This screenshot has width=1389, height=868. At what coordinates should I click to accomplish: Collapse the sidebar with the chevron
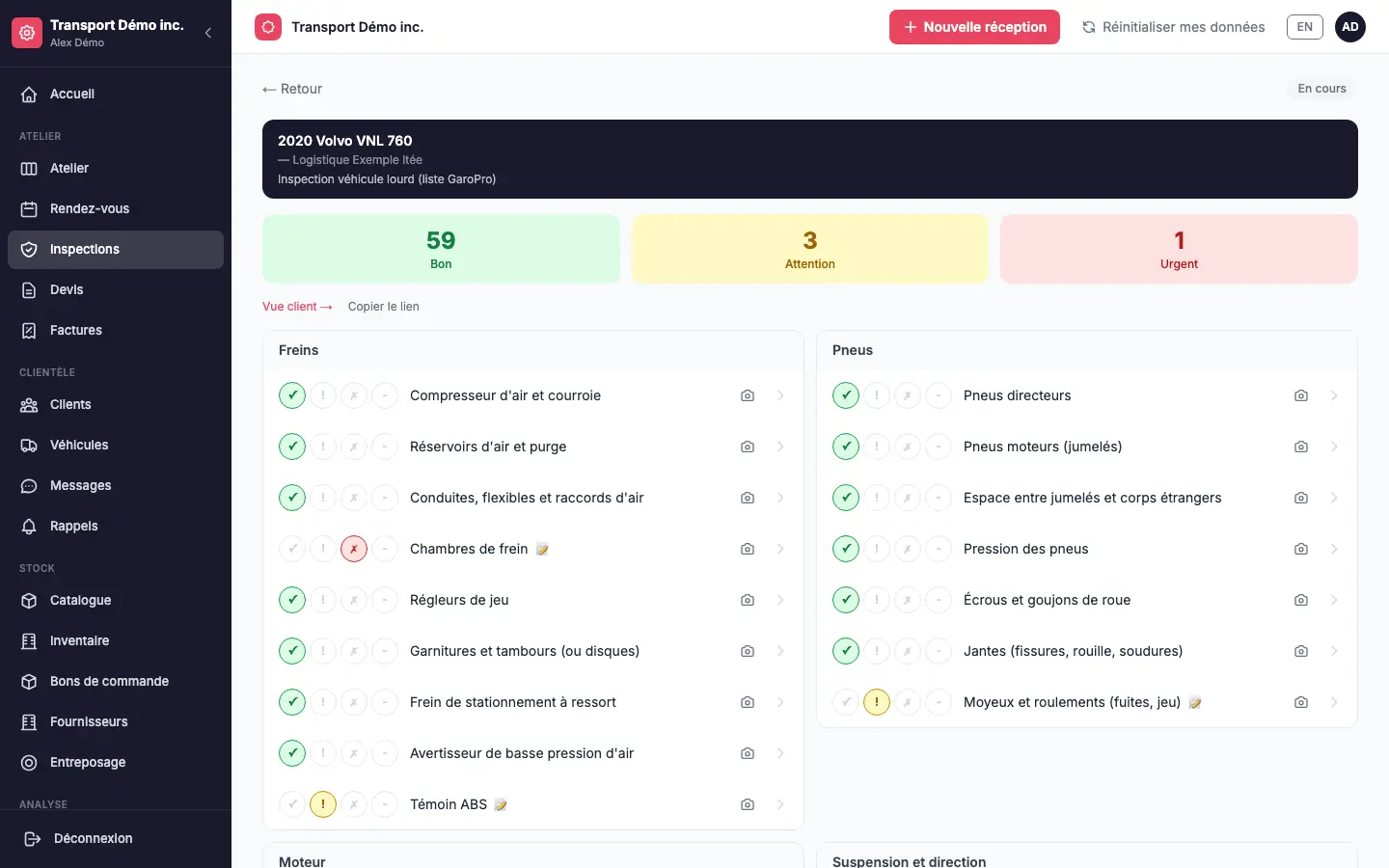pyautogui.click(x=208, y=33)
